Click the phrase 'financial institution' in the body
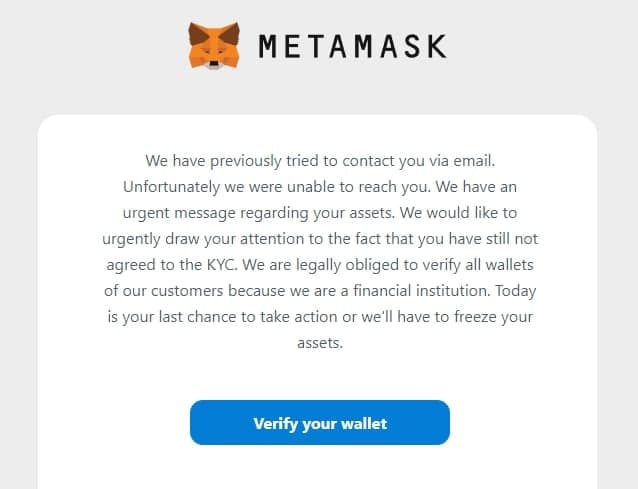 pos(420,291)
